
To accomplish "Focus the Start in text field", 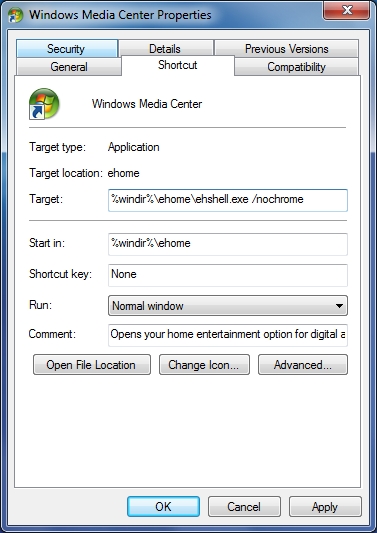I will point(228,244).
